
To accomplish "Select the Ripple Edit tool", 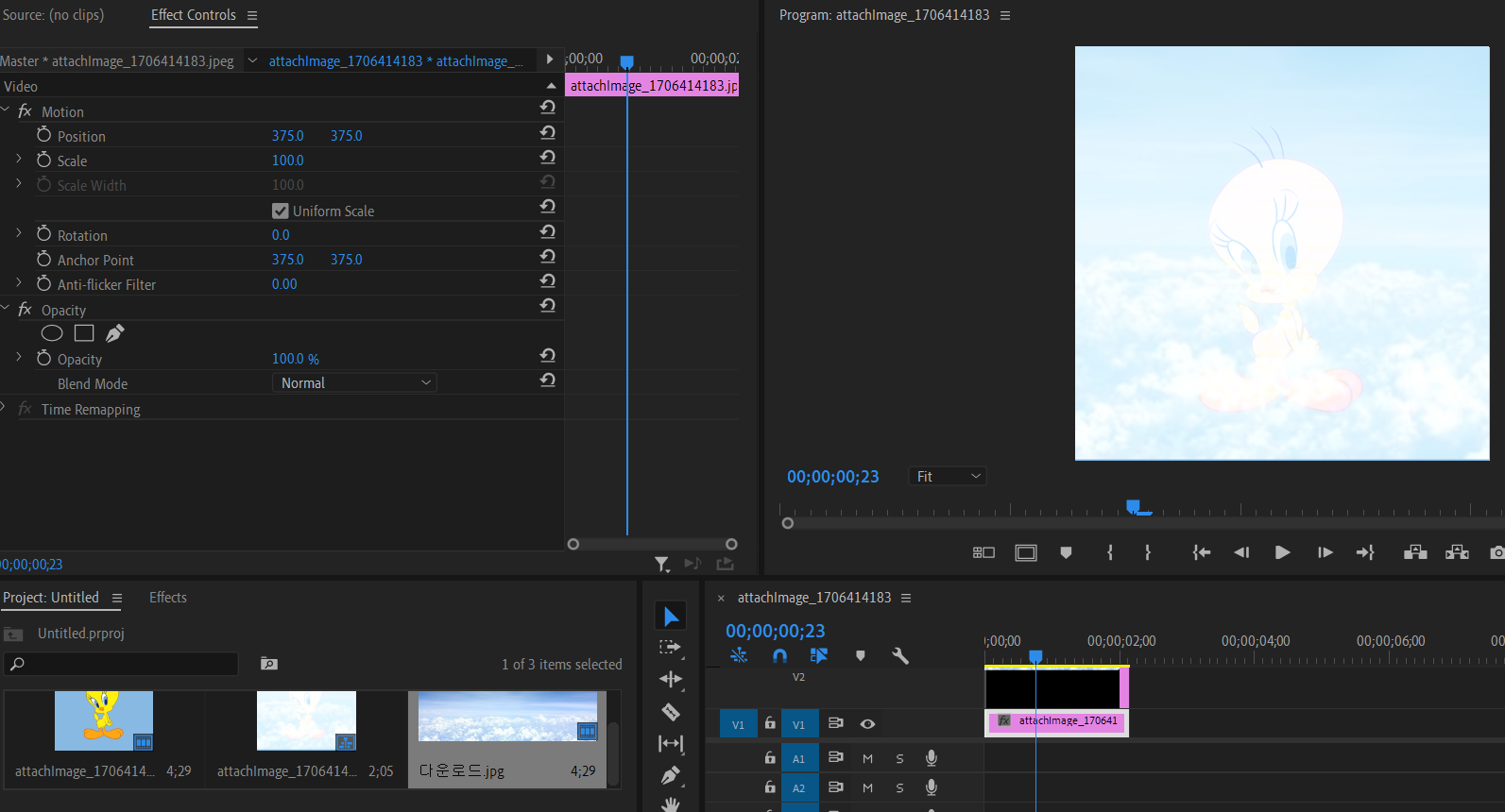I will (x=671, y=680).
